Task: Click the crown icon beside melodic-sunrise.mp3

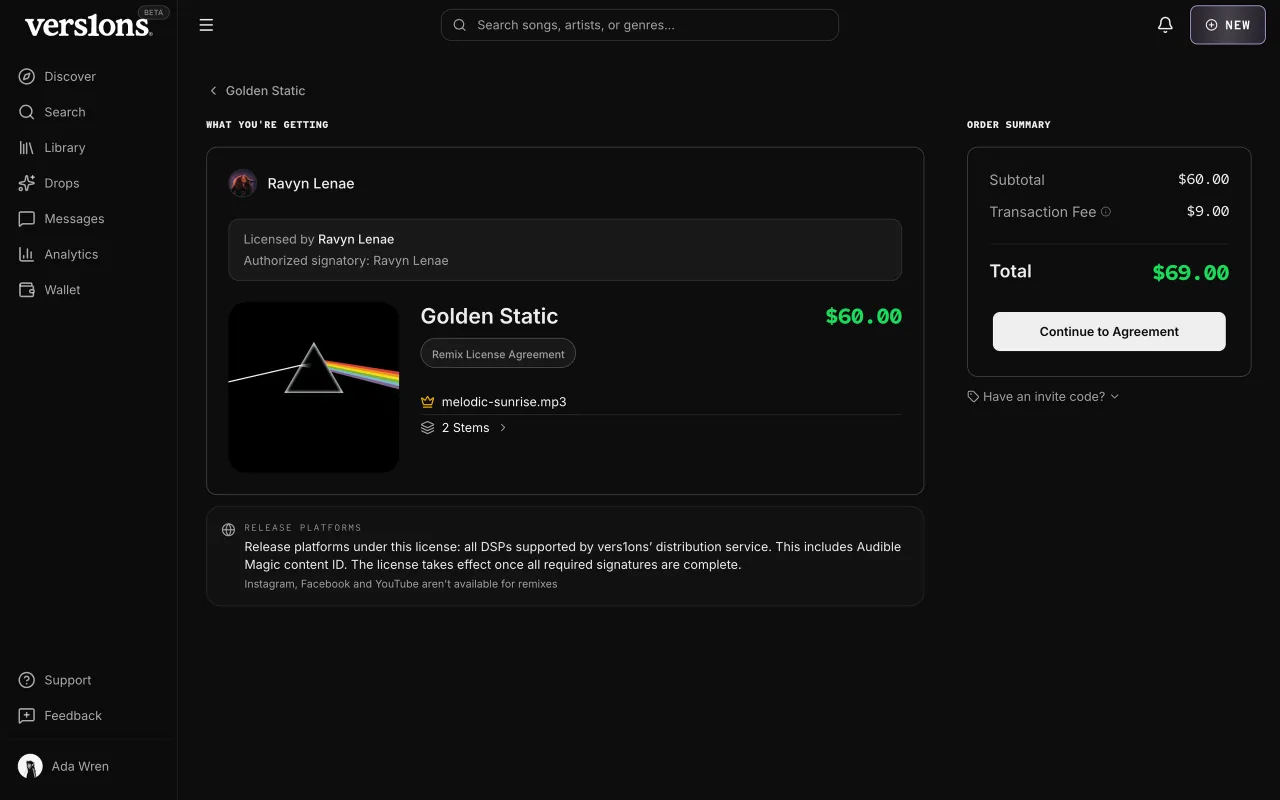Action: point(428,402)
